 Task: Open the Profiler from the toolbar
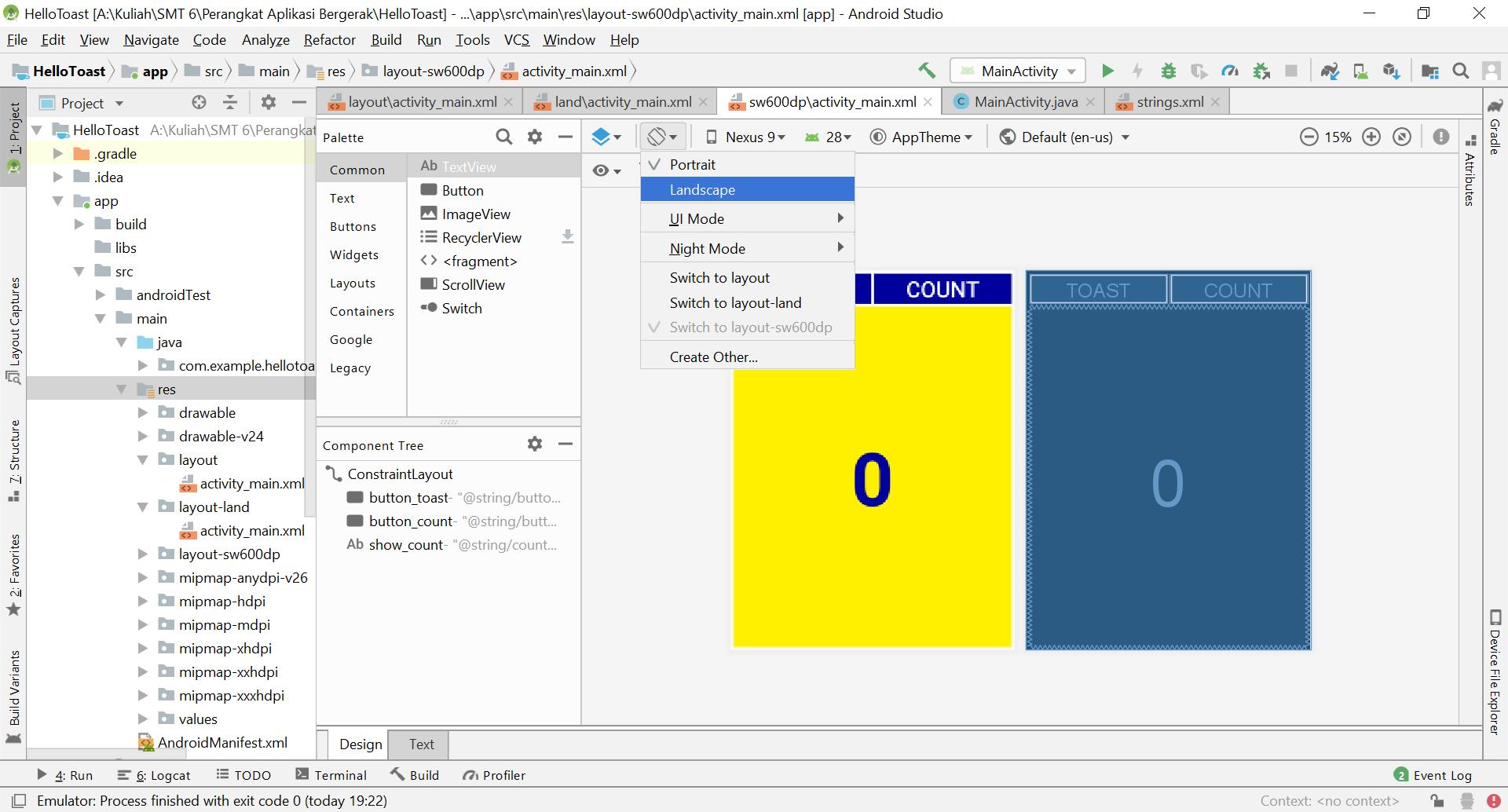point(1230,70)
